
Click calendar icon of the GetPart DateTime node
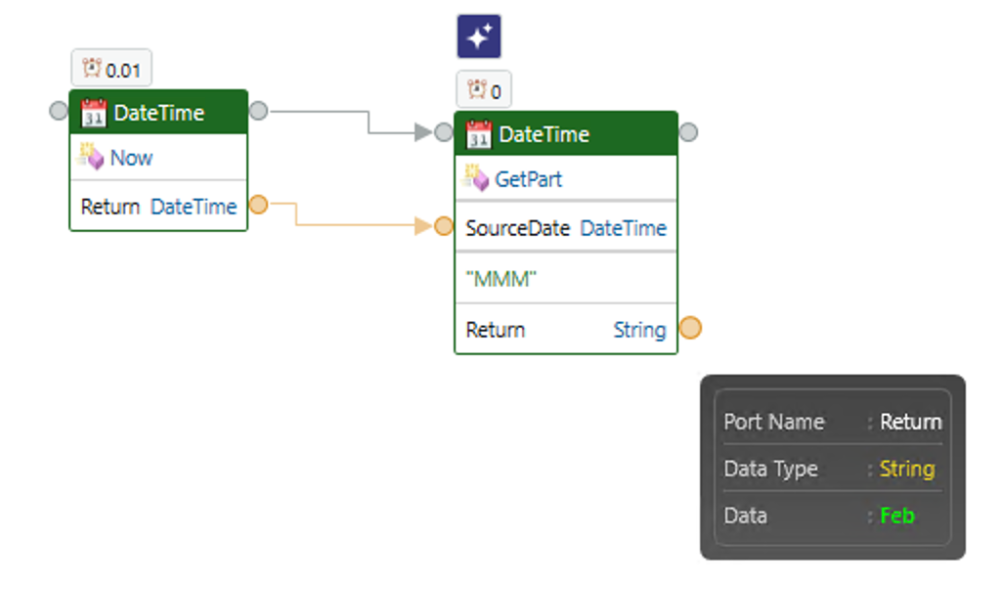pyautogui.click(x=479, y=134)
